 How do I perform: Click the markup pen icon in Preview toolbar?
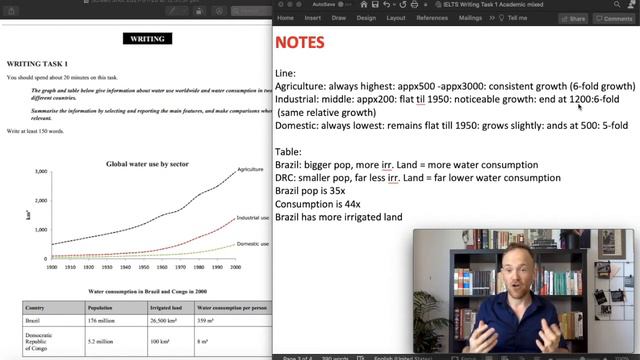point(176,11)
